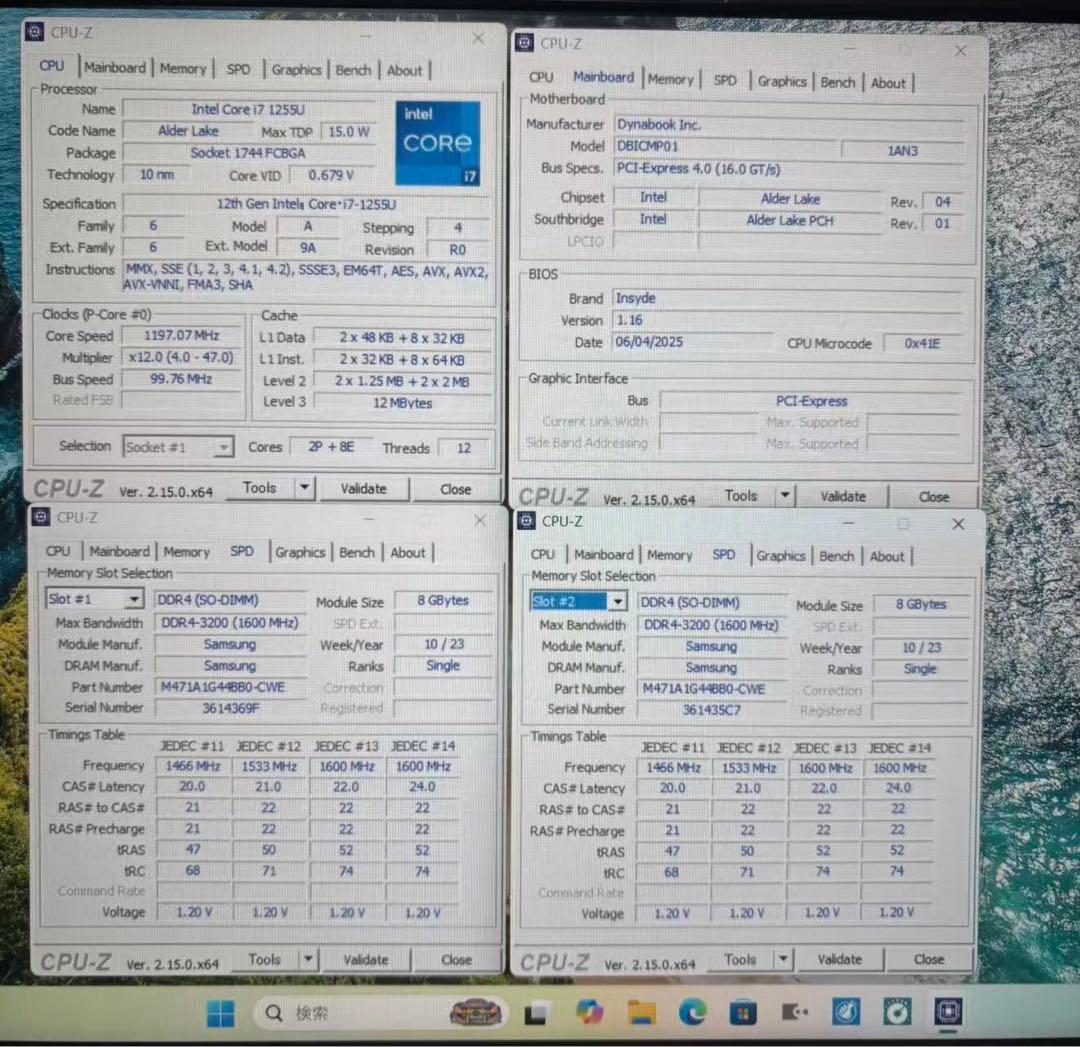
Task: Click Validate in the Slot #2 window
Action: coord(840,959)
